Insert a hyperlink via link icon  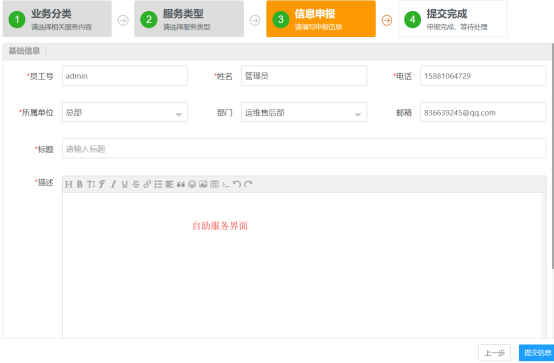click(147, 184)
